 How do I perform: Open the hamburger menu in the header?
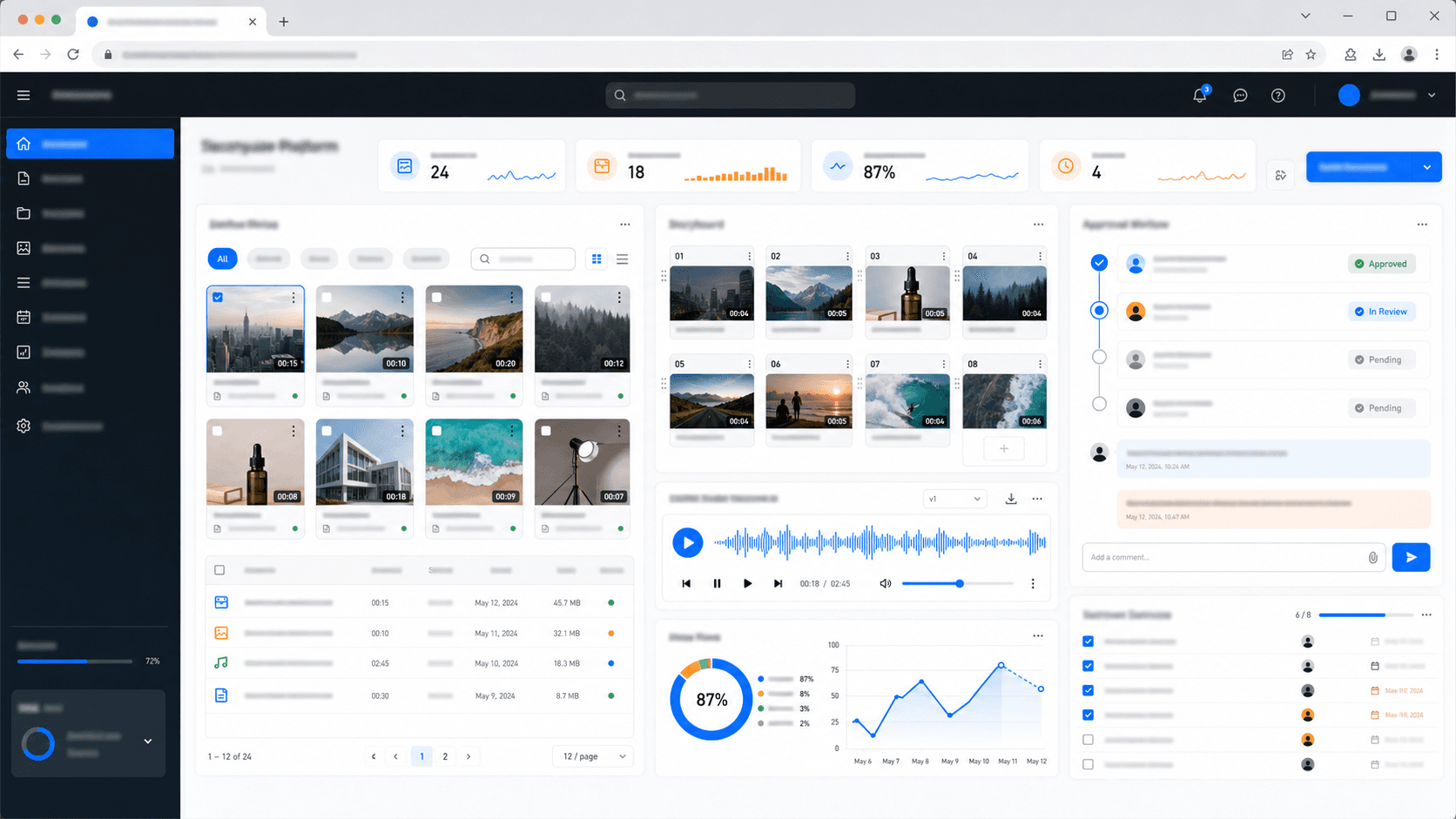point(24,95)
